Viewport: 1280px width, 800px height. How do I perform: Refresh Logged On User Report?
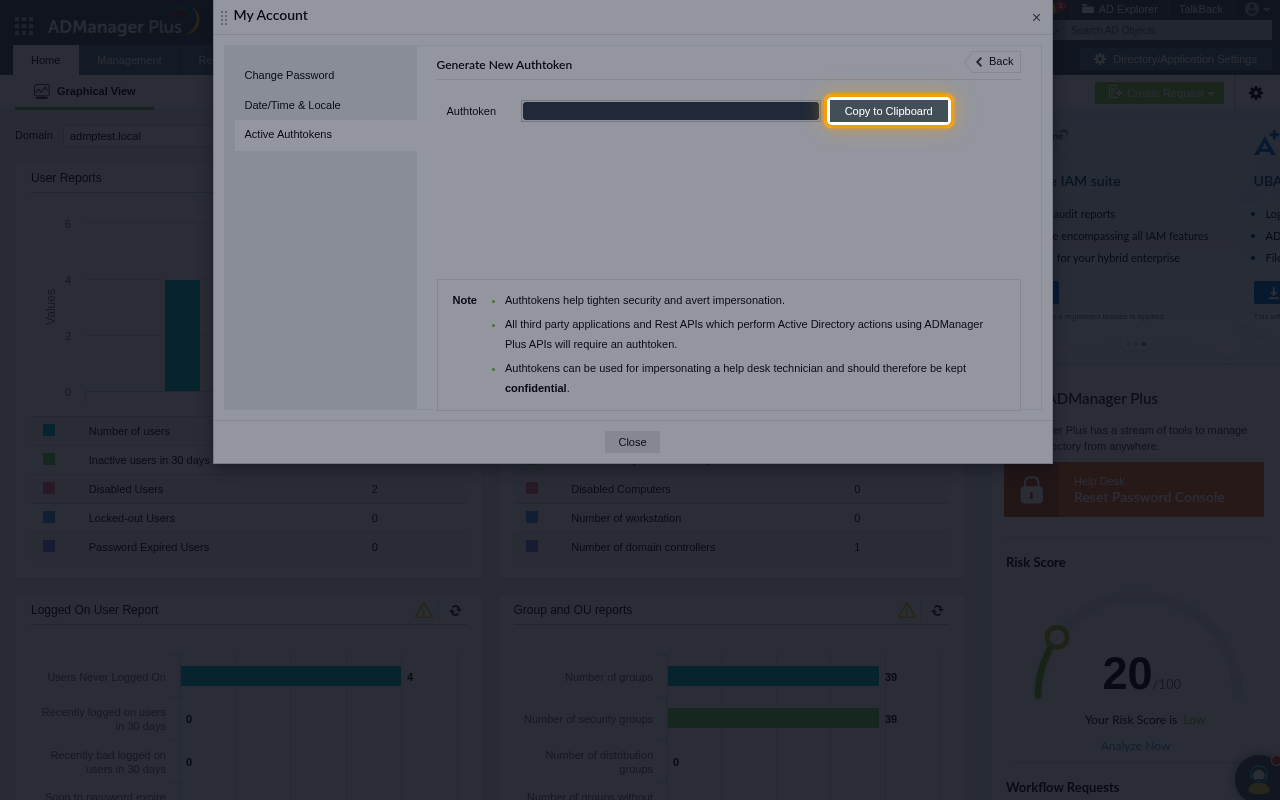point(455,610)
